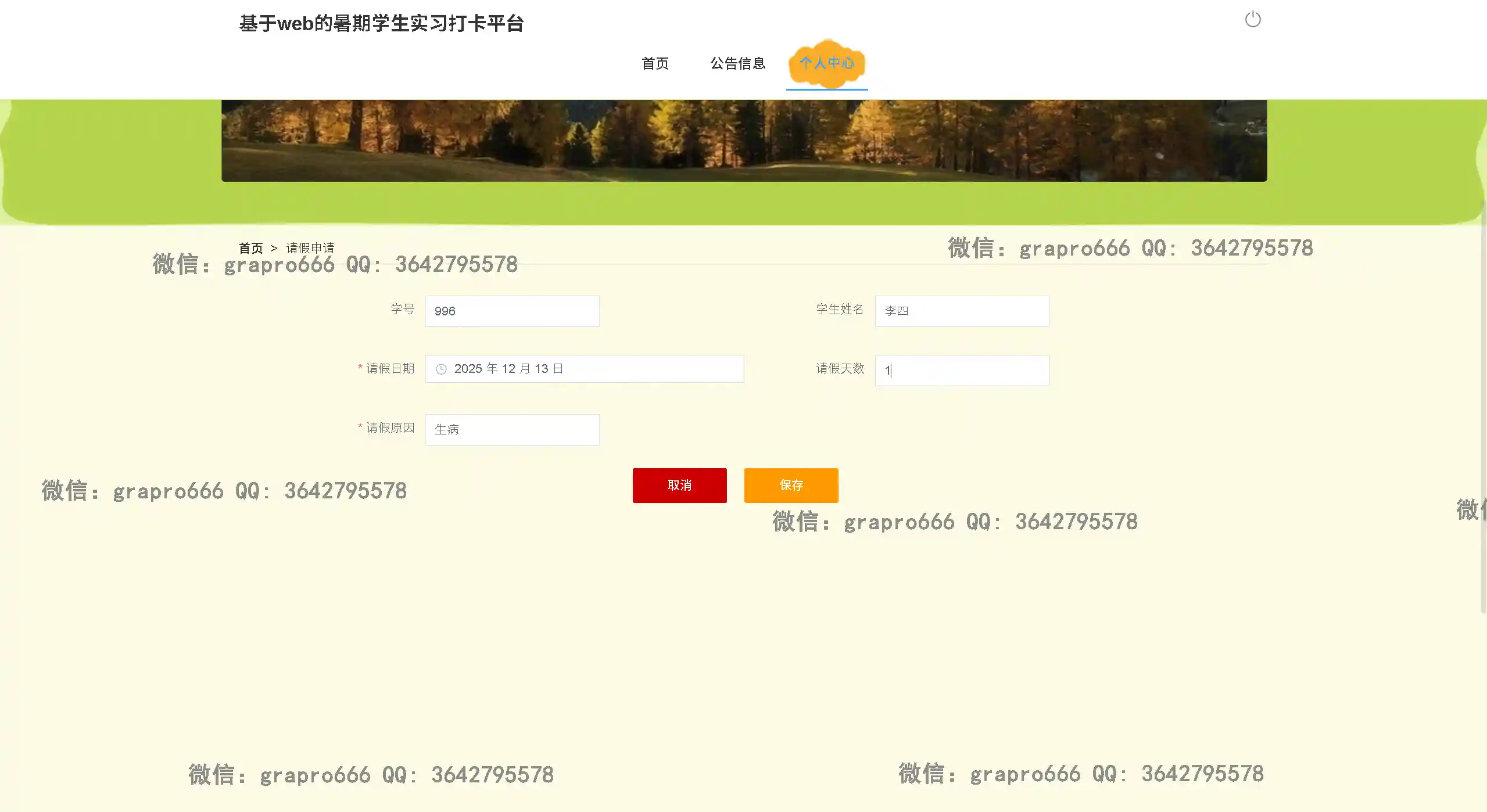Focus the 学号 field containing 996

512,311
